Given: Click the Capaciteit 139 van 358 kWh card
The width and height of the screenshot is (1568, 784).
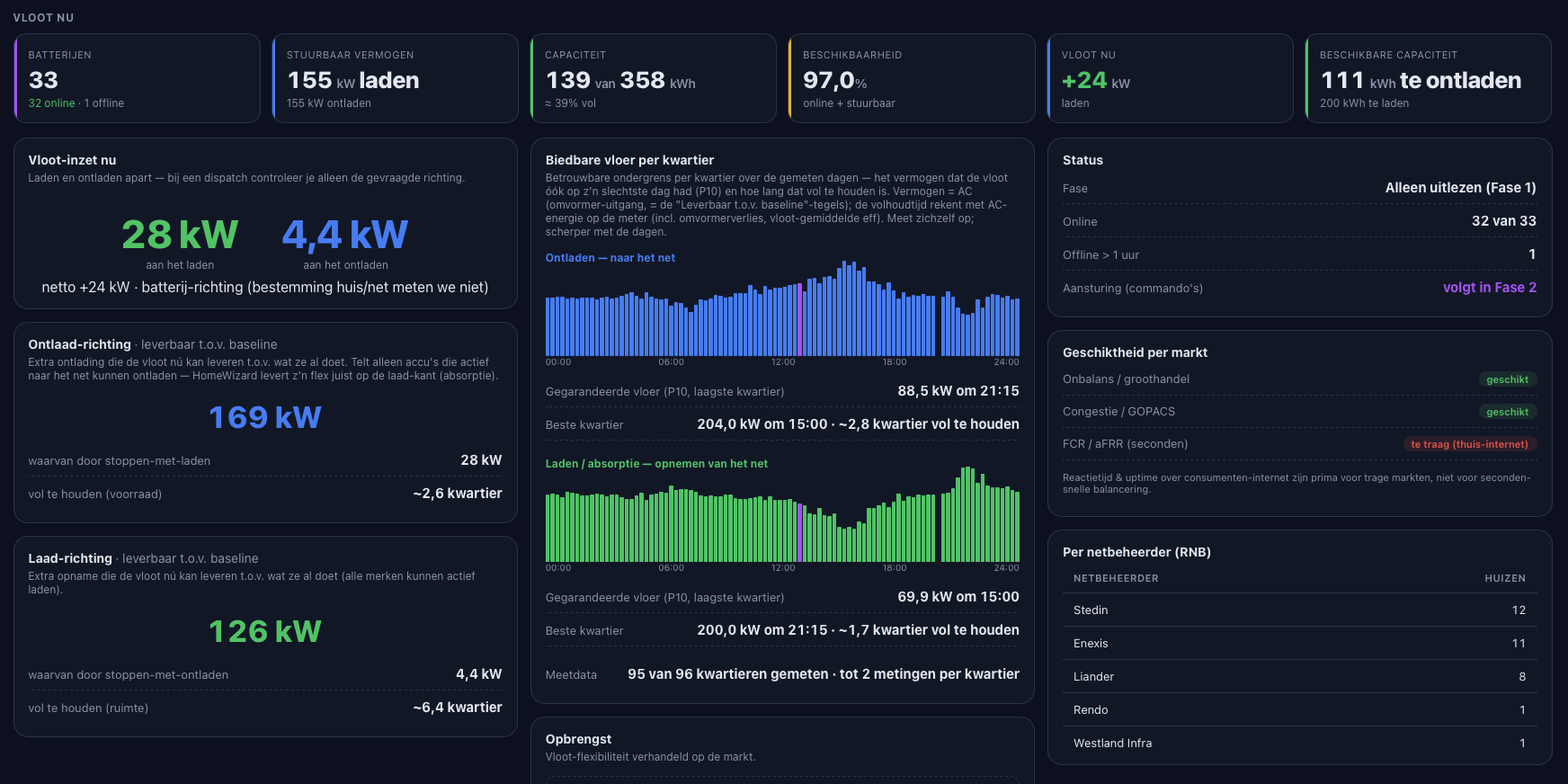Looking at the screenshot, I should coord(654,78).
